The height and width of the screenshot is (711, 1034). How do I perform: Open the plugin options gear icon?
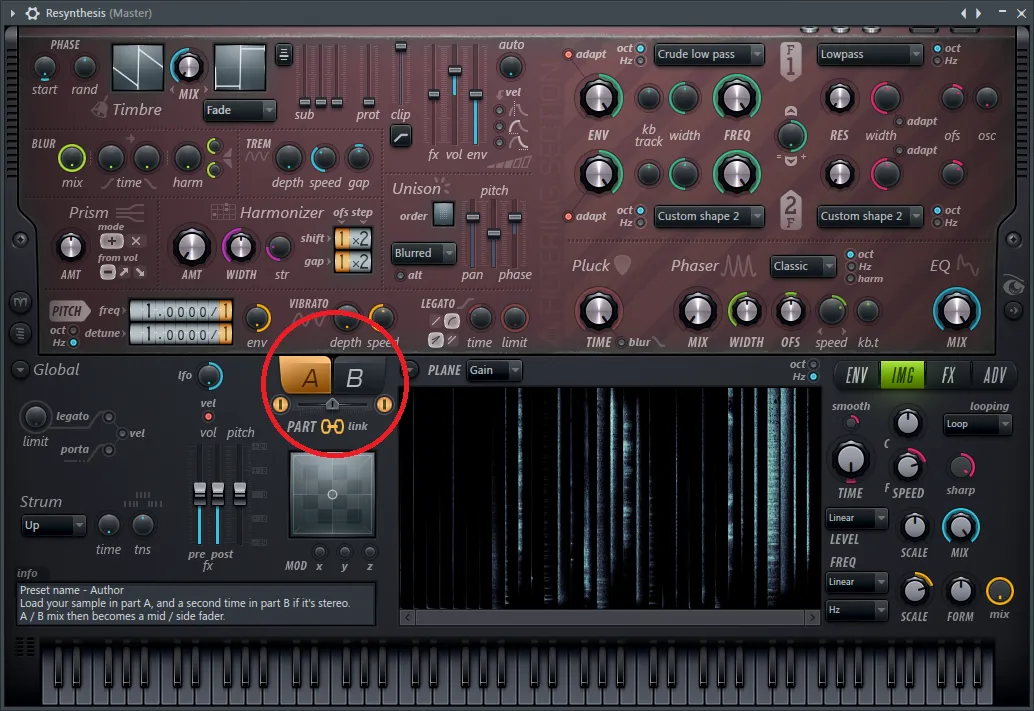click(x=32, y=13)
